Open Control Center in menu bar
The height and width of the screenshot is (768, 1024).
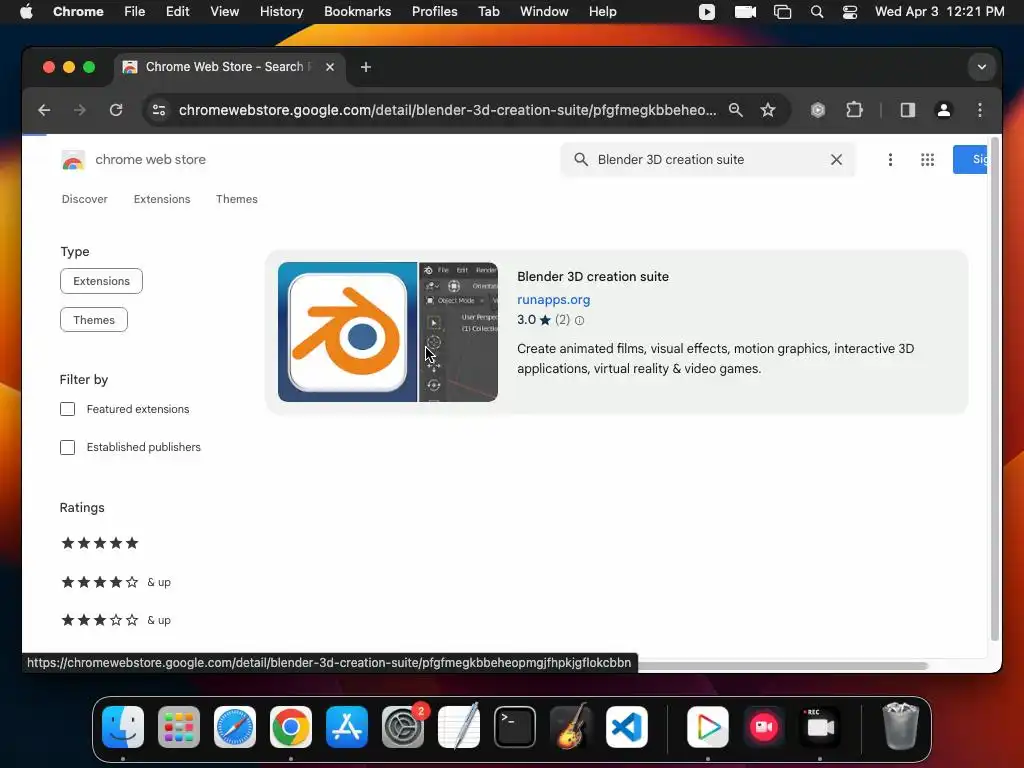pos(850,12)
